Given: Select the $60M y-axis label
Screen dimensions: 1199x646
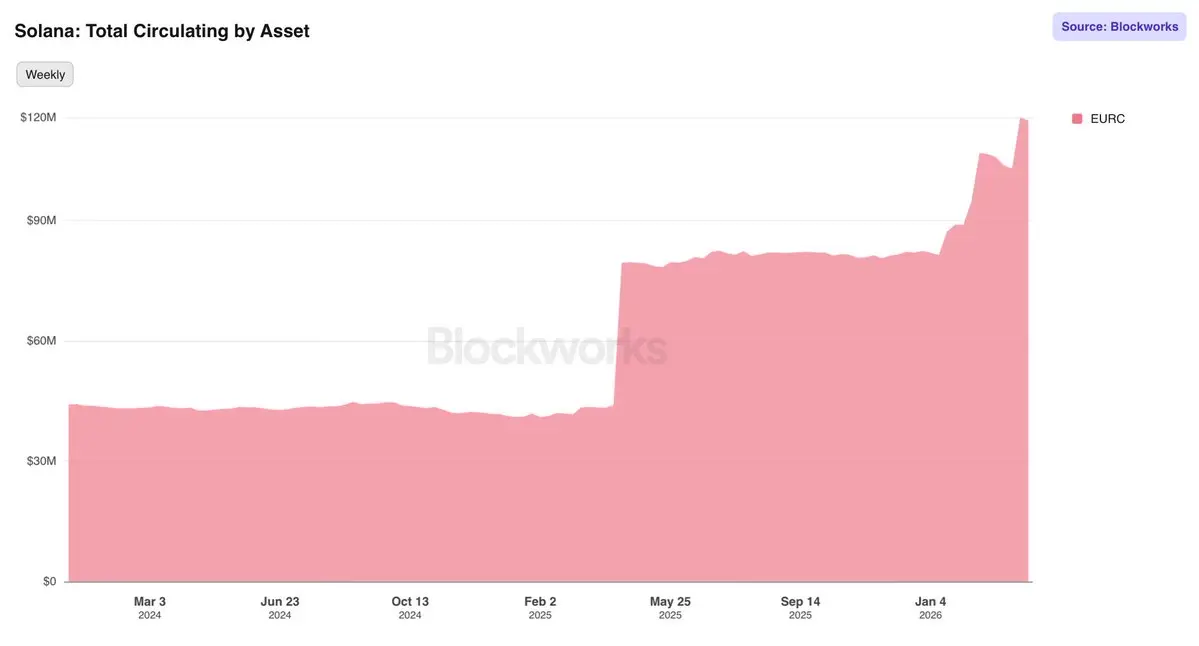Looking at the screenshot, I should pyautogui.click(x=41, y=340).
